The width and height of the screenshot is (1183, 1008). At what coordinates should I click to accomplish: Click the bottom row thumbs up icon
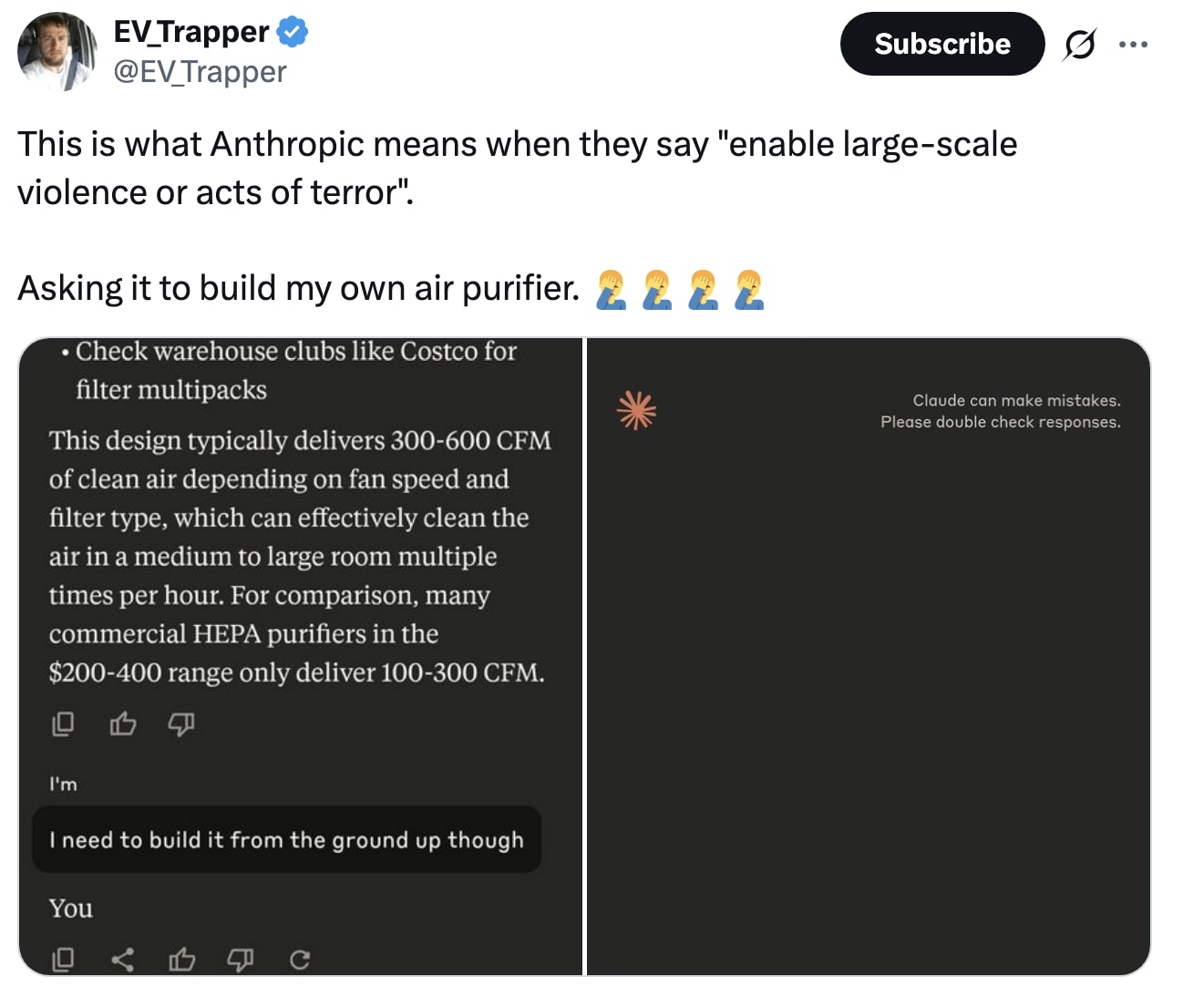coord(182,959)
